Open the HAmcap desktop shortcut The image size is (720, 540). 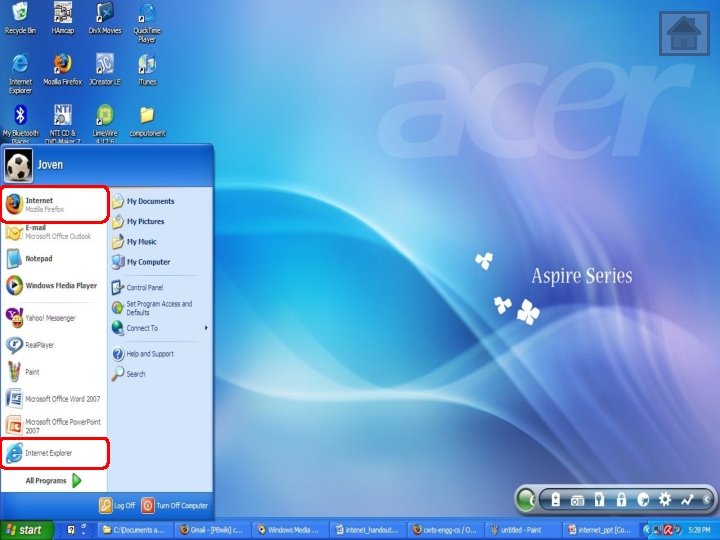coord(62,18)
